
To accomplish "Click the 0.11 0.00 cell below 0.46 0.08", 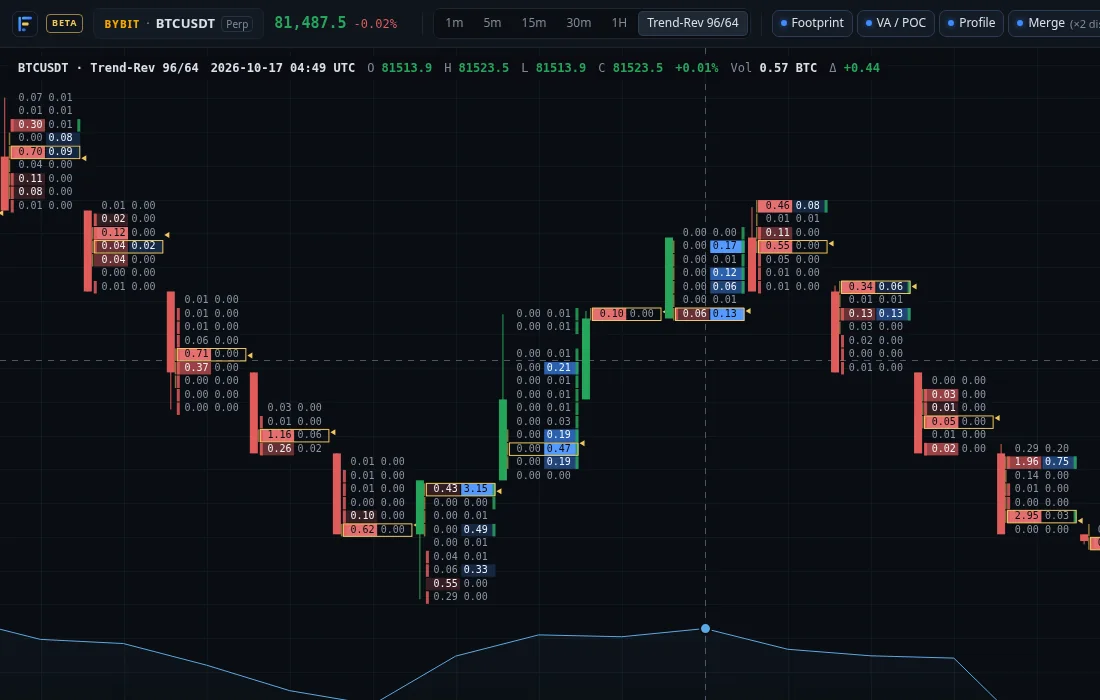I will (x=792, y=233).
